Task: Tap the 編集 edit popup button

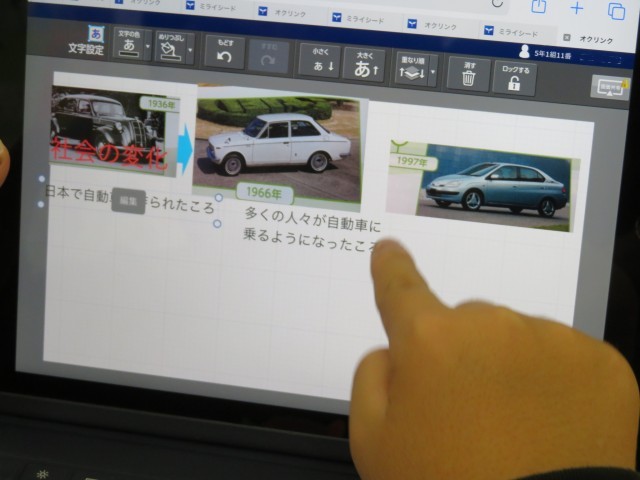Action: pos(128,201)
